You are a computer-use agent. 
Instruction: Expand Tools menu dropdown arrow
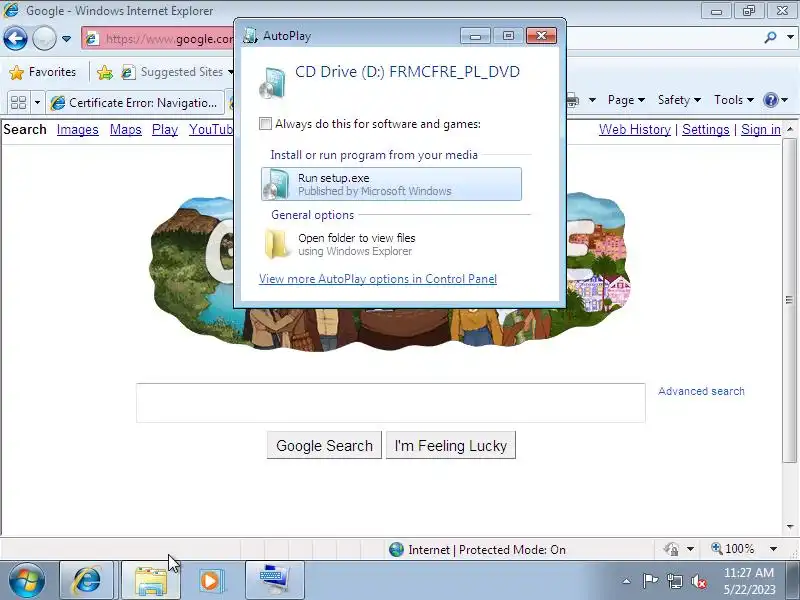pyautogui.click(x=750, y=100)
